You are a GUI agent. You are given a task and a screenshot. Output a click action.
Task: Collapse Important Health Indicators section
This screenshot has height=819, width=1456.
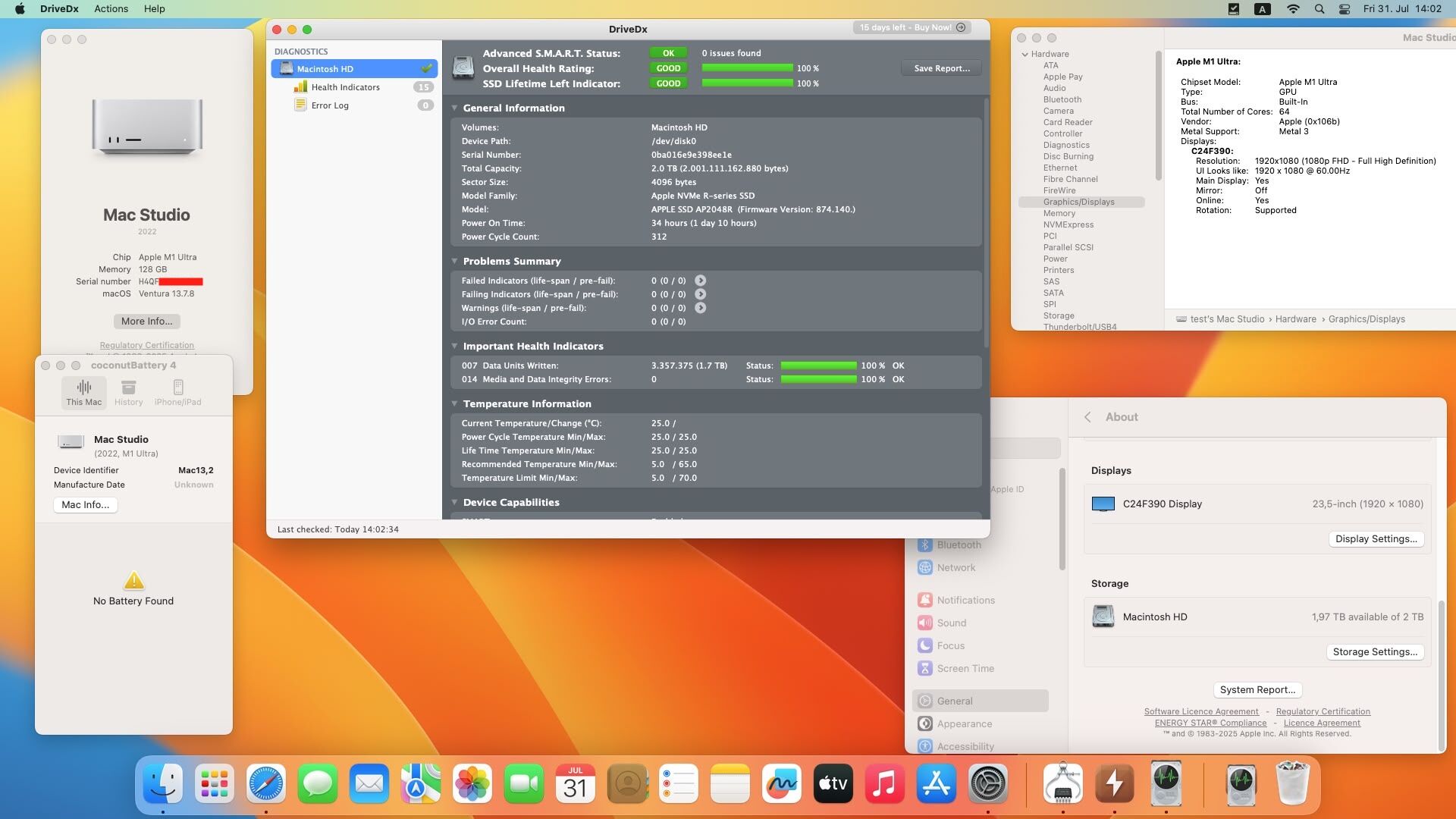tap(454, 346)
